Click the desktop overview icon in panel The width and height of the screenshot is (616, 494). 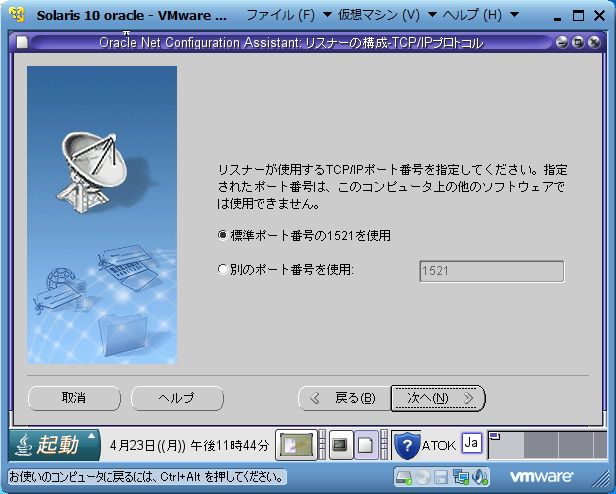click(296, 445)
